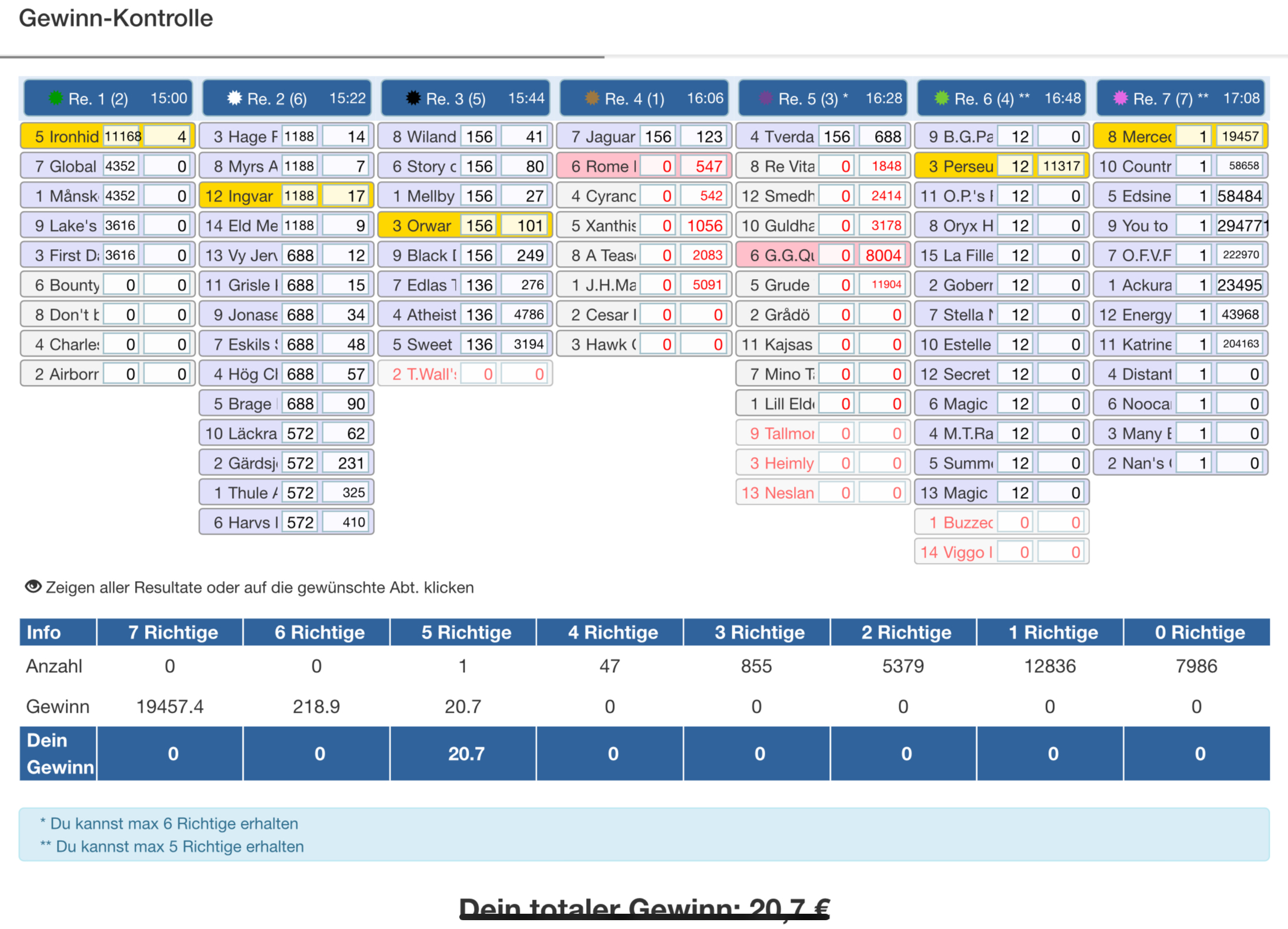This screenshot has width=1288, height=929.
Task: Click the pink starburst icon for Re. 7
Action: (x=1120, y=98)
